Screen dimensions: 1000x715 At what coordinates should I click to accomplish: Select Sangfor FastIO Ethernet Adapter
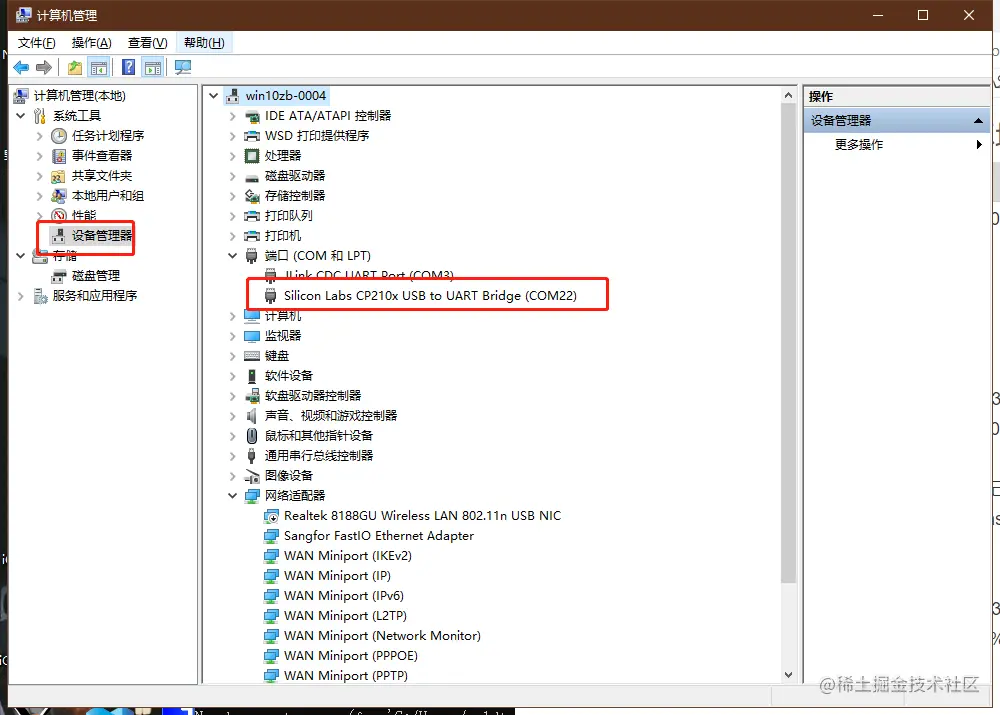379,536
